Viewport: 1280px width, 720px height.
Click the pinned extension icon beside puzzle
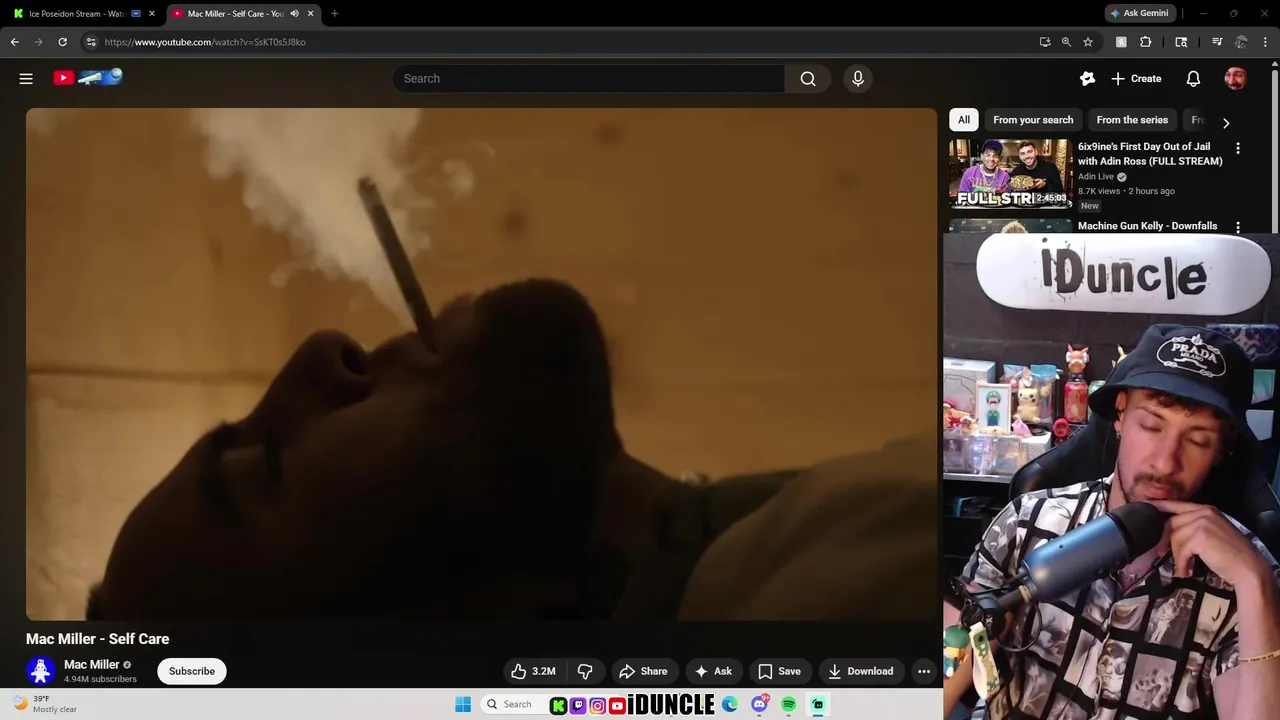[1121, 42]
